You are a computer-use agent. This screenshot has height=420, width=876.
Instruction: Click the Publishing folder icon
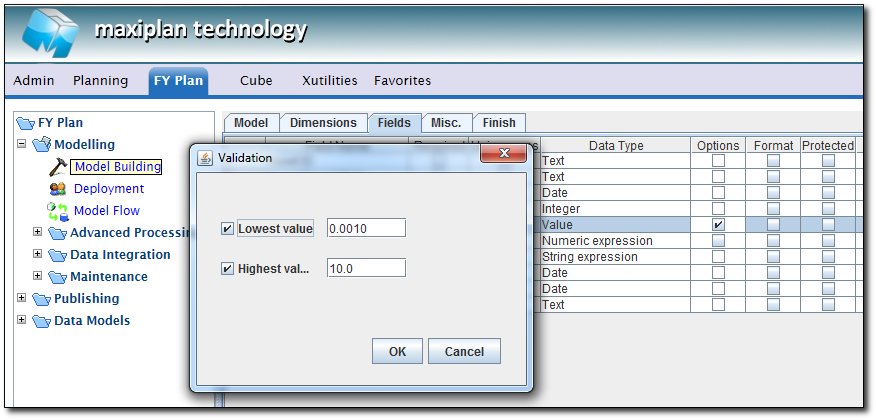click(42, 299)
